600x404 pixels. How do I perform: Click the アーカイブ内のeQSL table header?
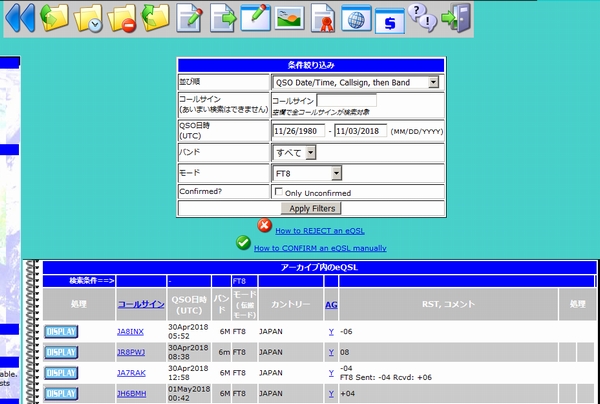[320, 267]
